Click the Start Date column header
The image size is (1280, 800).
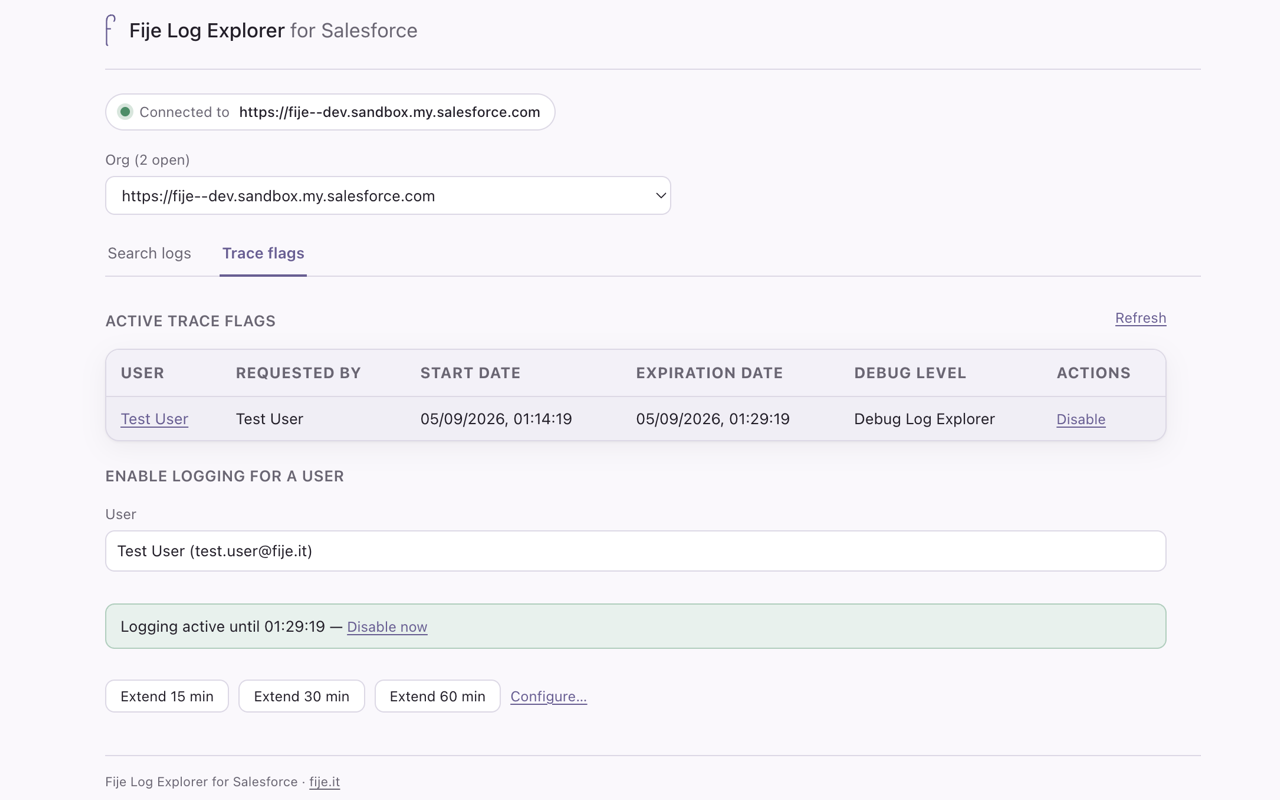470,373
